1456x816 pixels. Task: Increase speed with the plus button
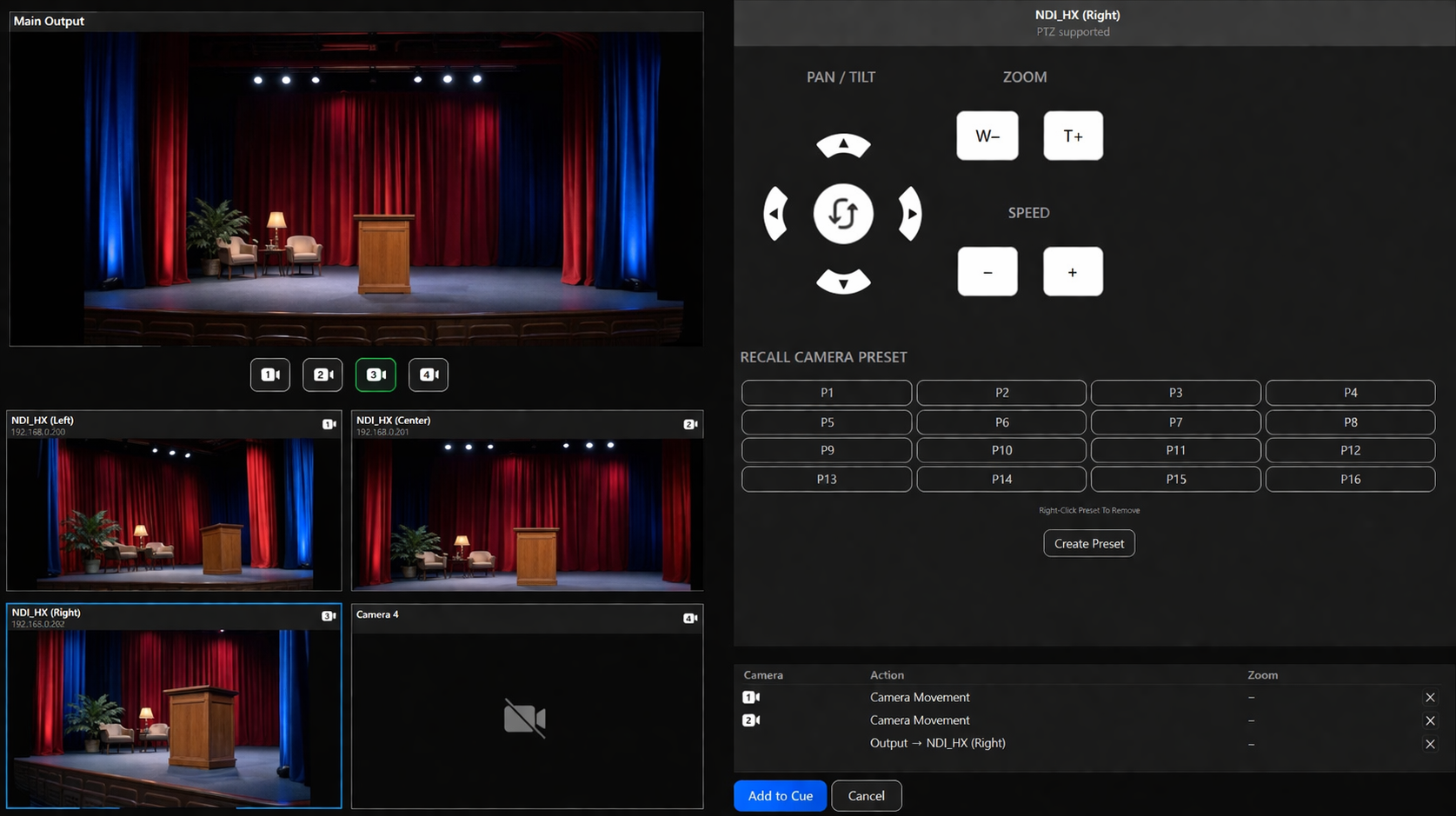coord(1073,272)
